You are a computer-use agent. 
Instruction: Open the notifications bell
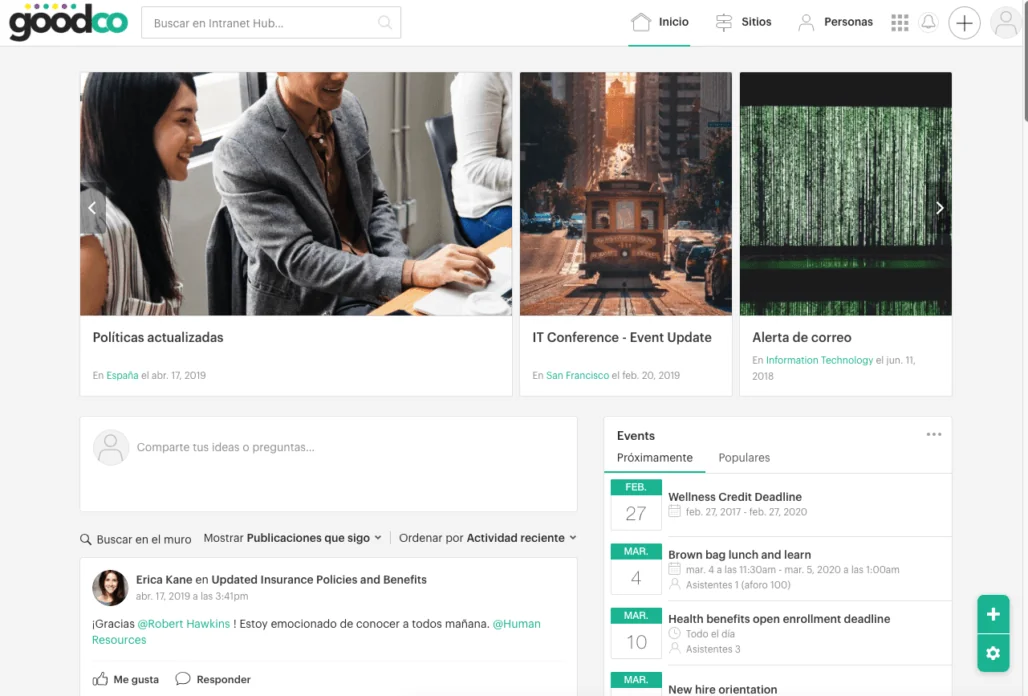[x=928, y=22]
